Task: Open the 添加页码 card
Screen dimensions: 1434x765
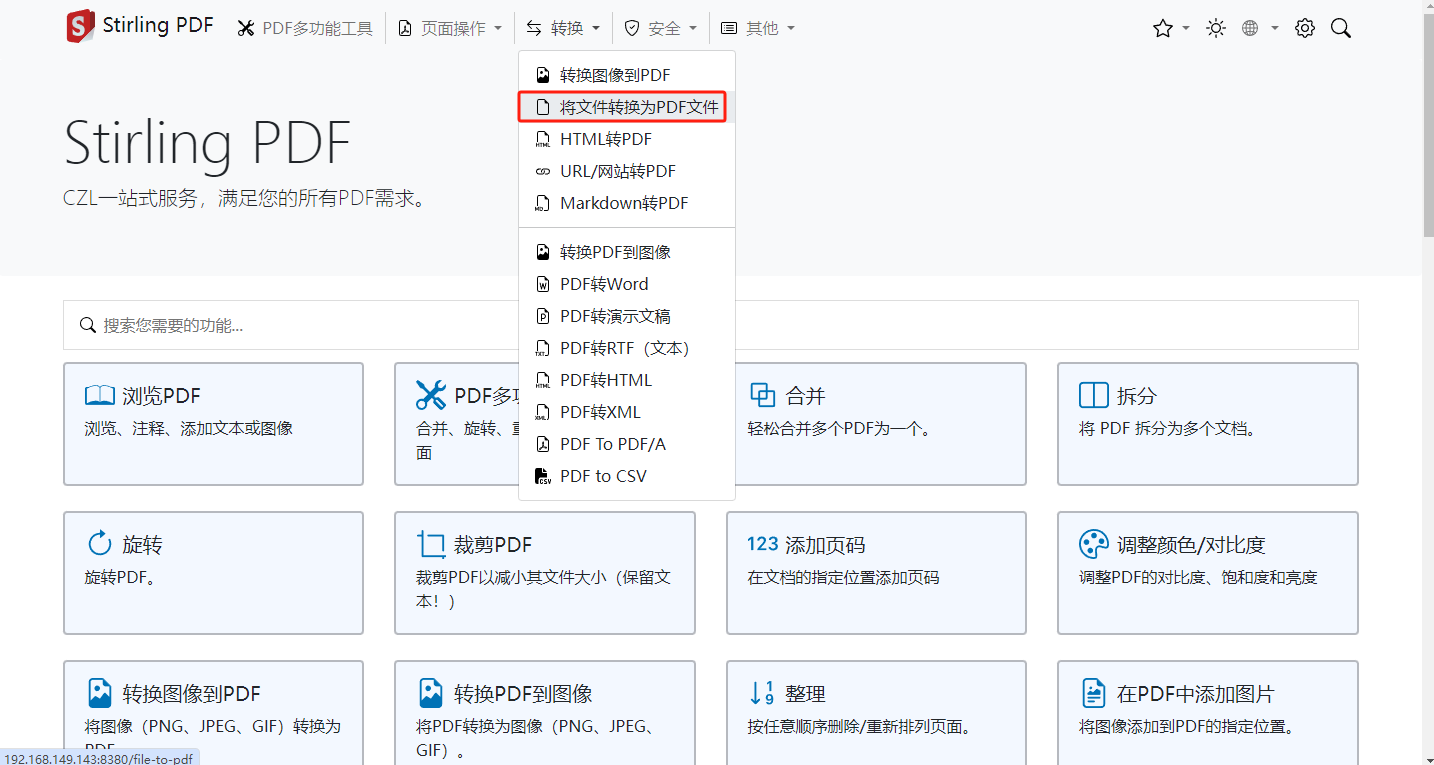Action: pos(876,573)
